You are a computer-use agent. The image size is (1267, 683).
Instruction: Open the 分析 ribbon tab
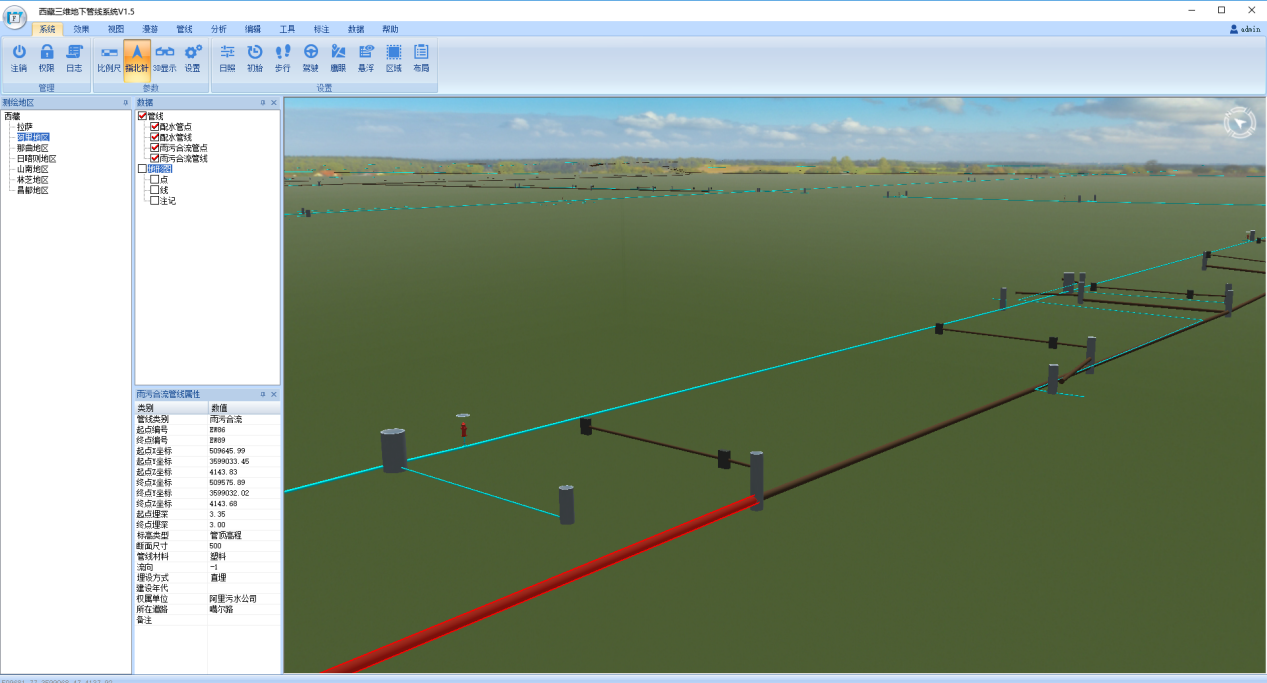point(219,30)
